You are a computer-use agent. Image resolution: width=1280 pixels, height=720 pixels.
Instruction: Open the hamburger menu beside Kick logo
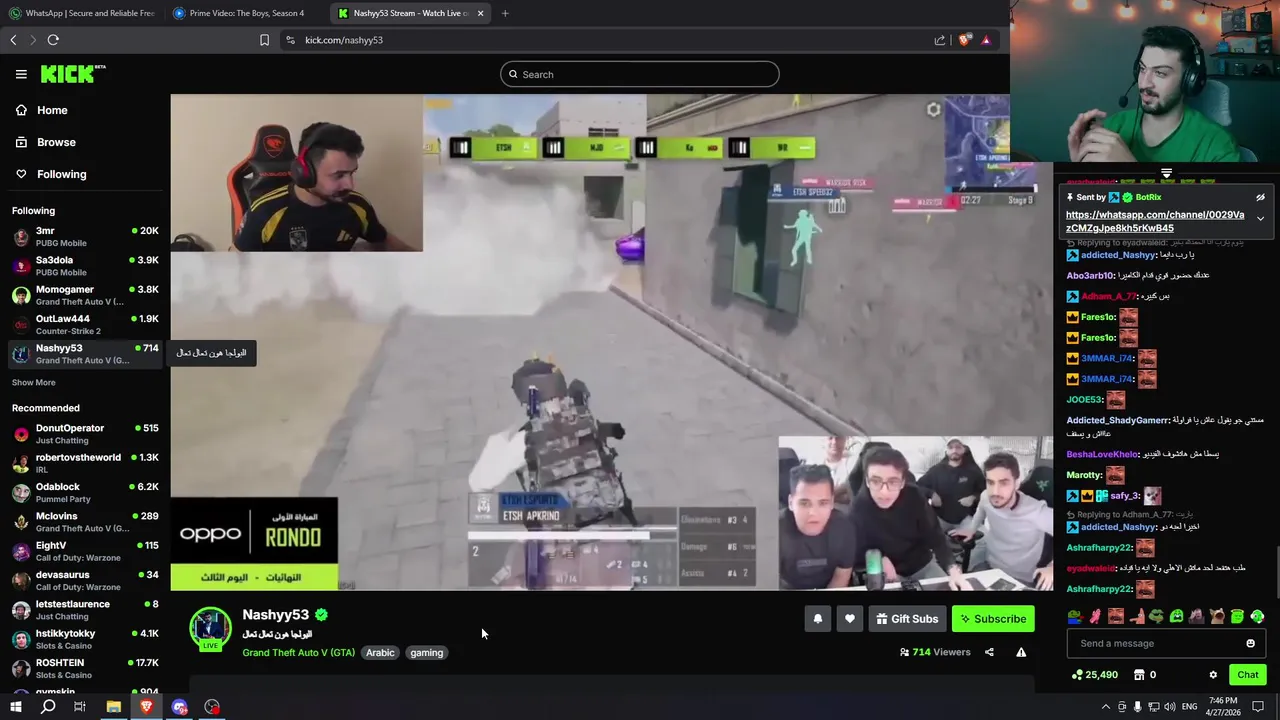click(21, 74)
